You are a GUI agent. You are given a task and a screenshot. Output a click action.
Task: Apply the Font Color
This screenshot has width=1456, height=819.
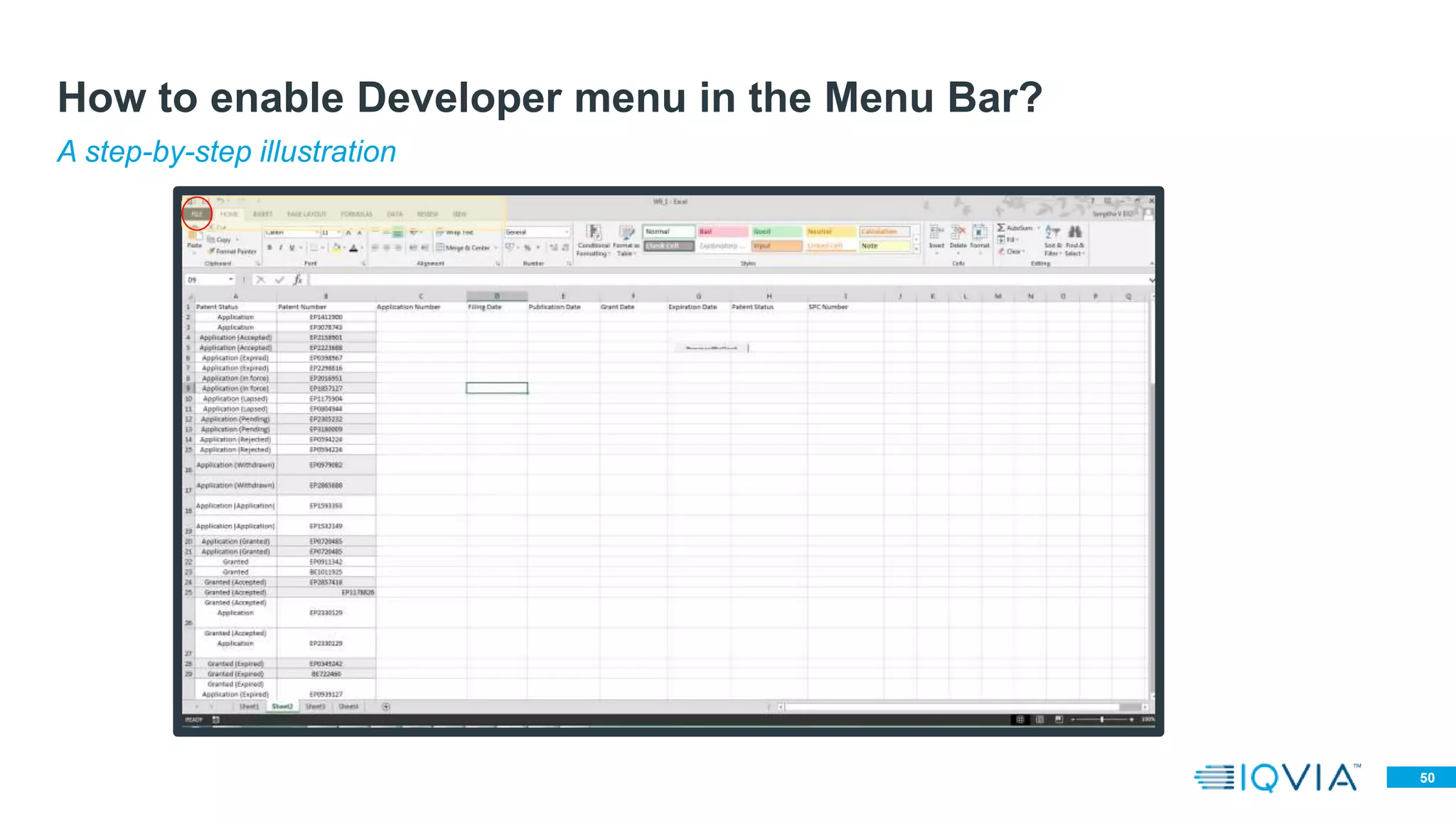click(353, 248)
